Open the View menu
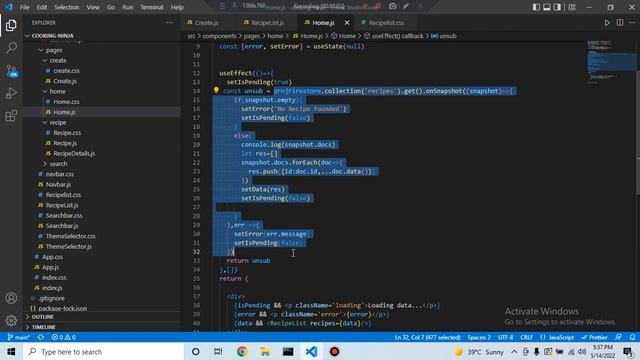Viewport: 640px width, 360px height. point(93,7)
